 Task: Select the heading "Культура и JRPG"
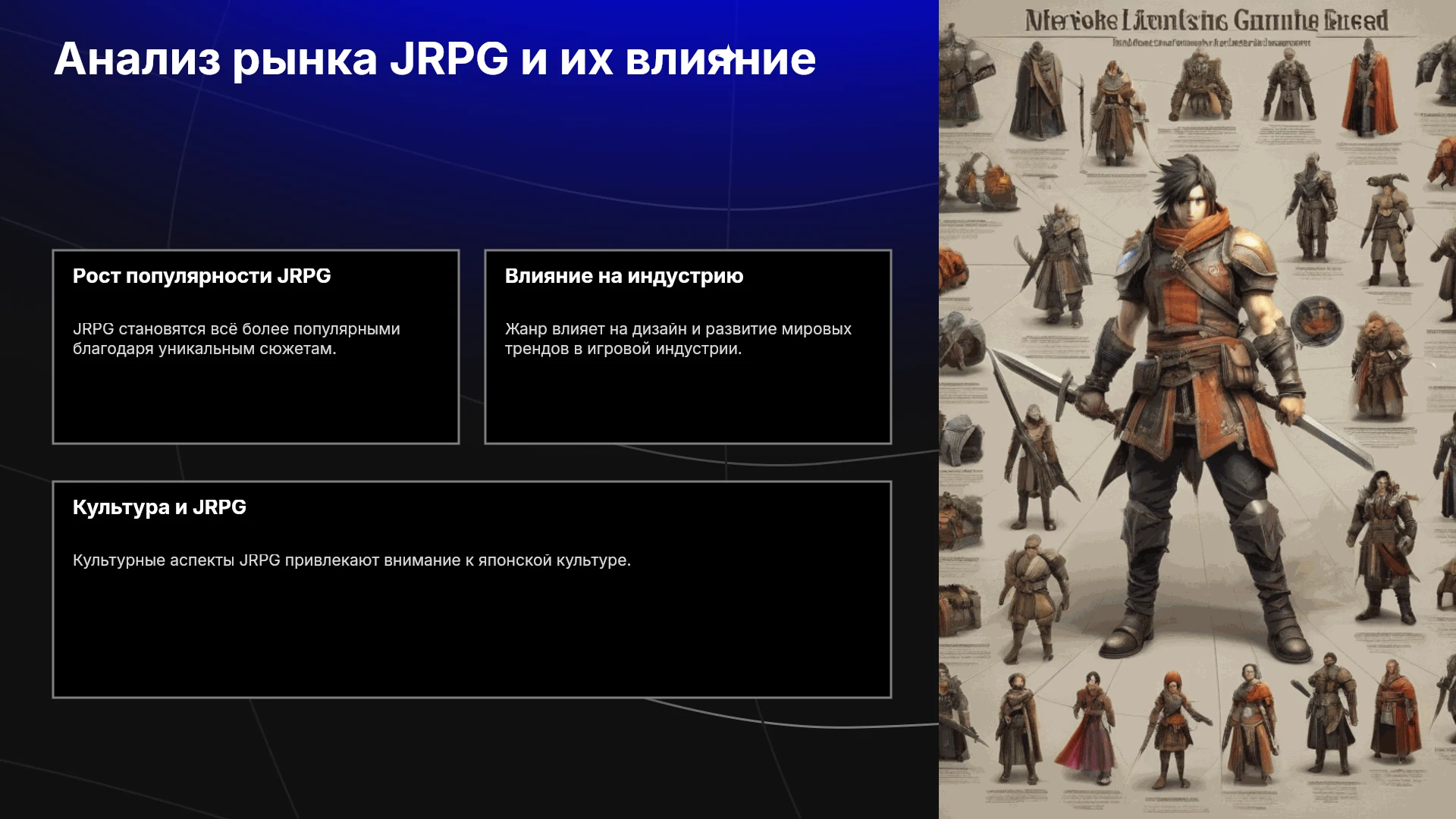pos(159,507)
